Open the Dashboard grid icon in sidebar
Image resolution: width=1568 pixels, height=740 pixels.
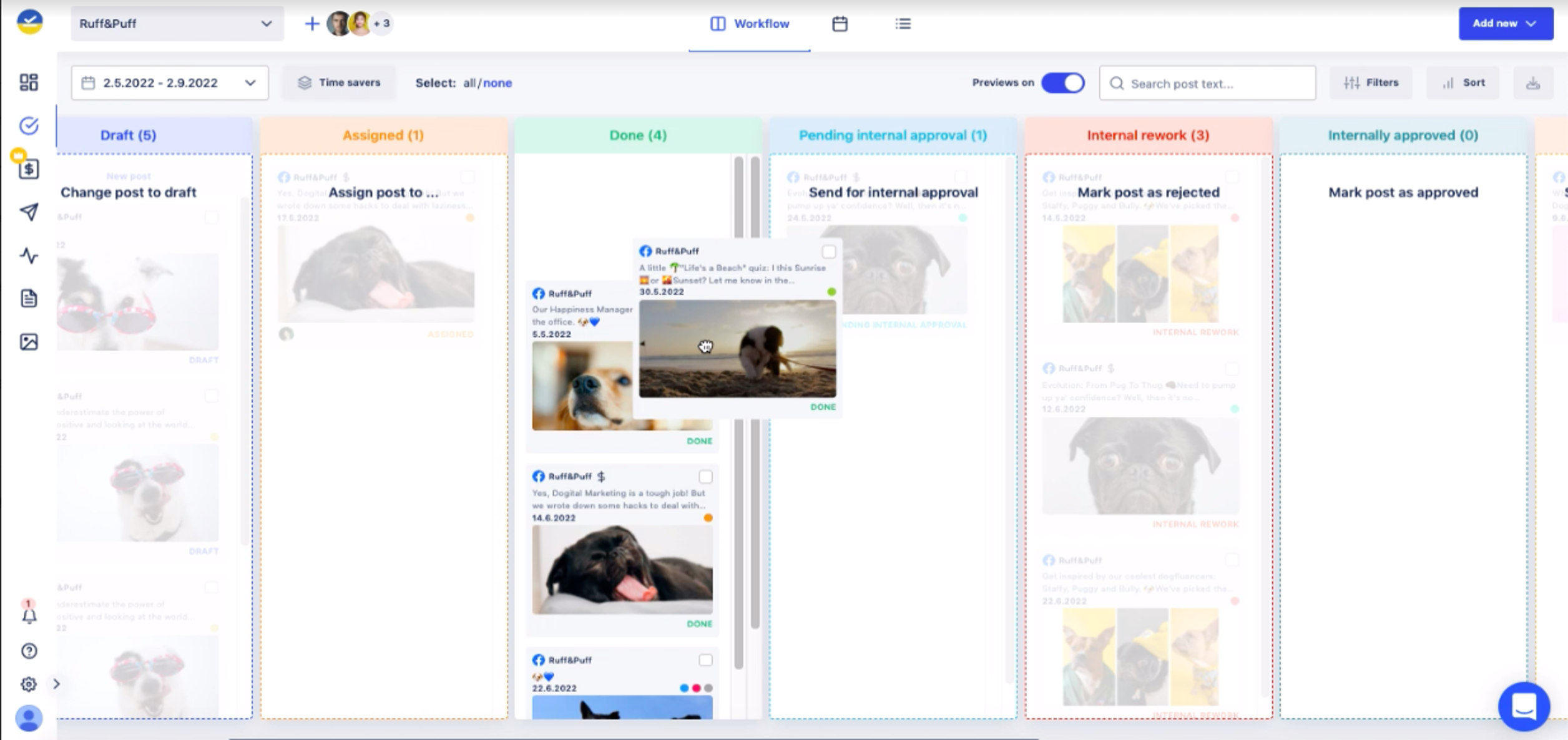coord(29,82)
